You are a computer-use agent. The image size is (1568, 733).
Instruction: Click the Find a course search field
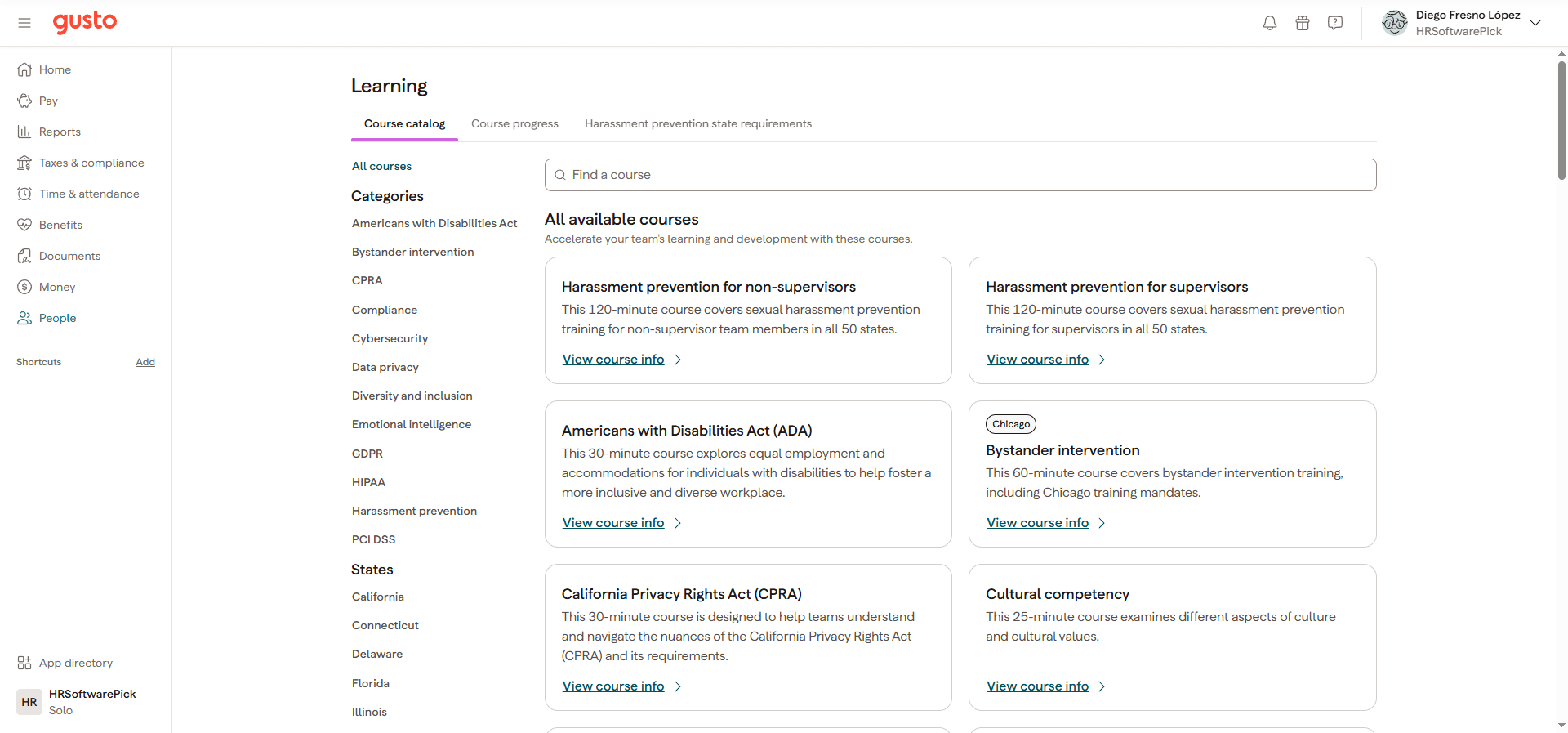[x=960, y=175]
